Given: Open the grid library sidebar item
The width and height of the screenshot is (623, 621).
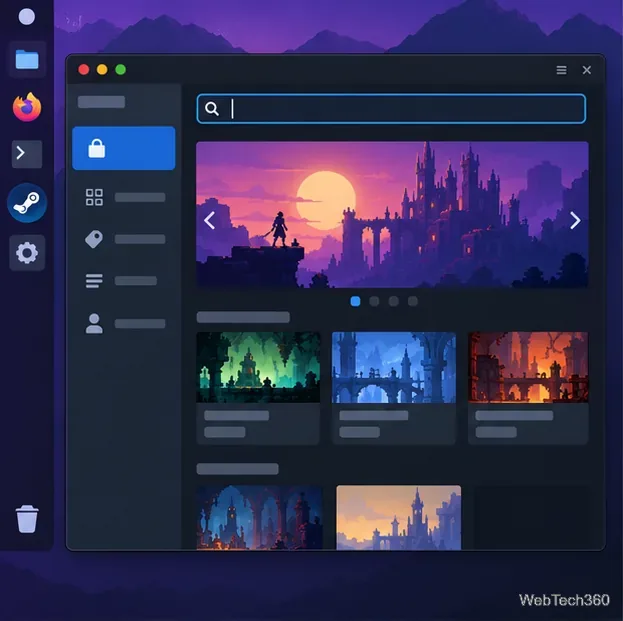Looking at the screenshot, I should [x=124, y=197].
